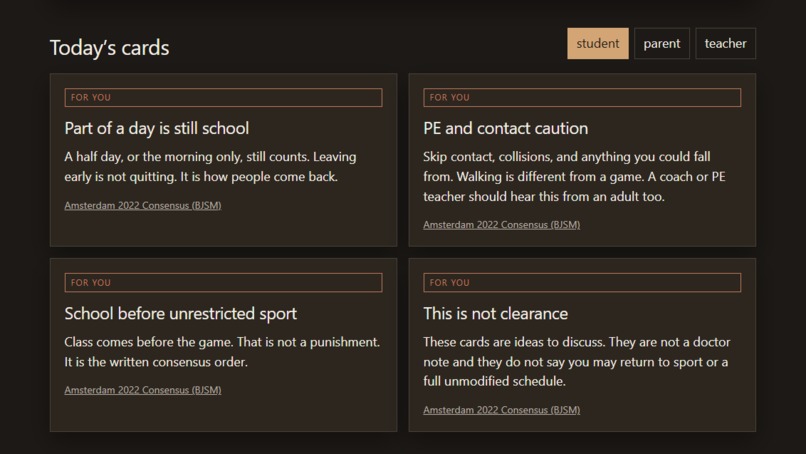This screenshot has width=806, height=454.
Task: Switch to the teacher view
Action: [x=725, y=44]
